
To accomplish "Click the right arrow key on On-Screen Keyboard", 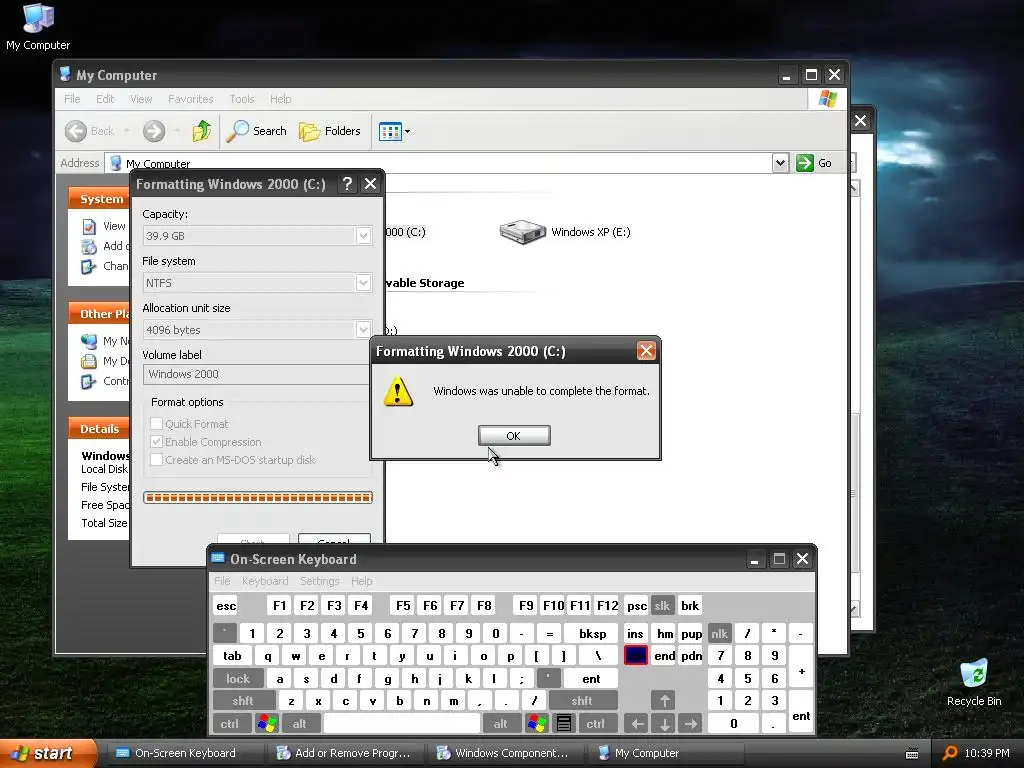I will [690, 724].
